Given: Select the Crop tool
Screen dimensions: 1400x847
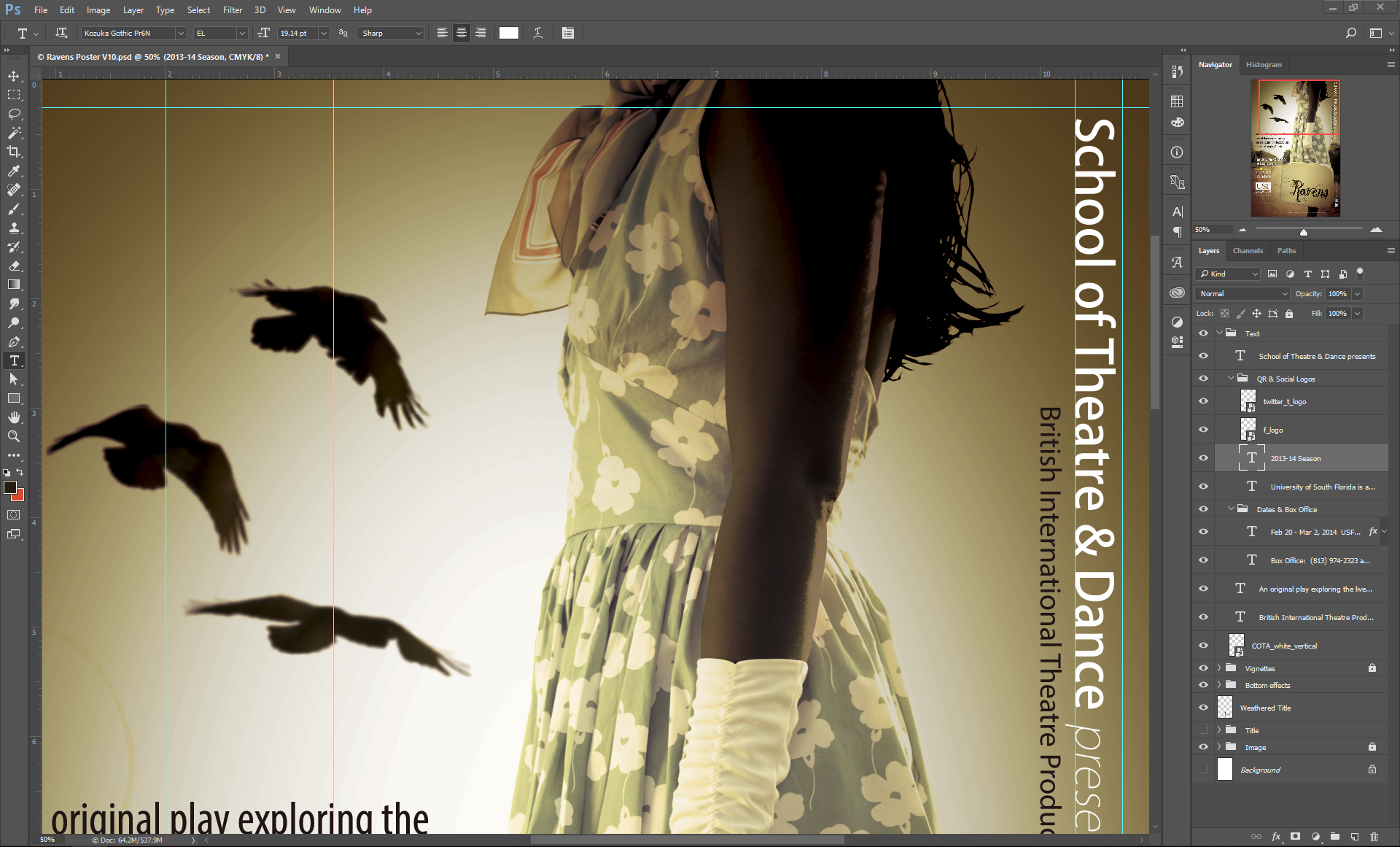Looking at the screenshot, I should [x=14, y=152].
